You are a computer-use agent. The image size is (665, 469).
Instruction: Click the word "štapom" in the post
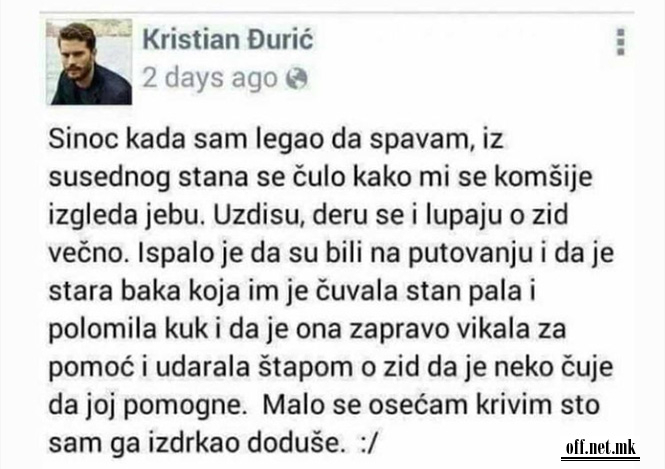tap(305, 367)
